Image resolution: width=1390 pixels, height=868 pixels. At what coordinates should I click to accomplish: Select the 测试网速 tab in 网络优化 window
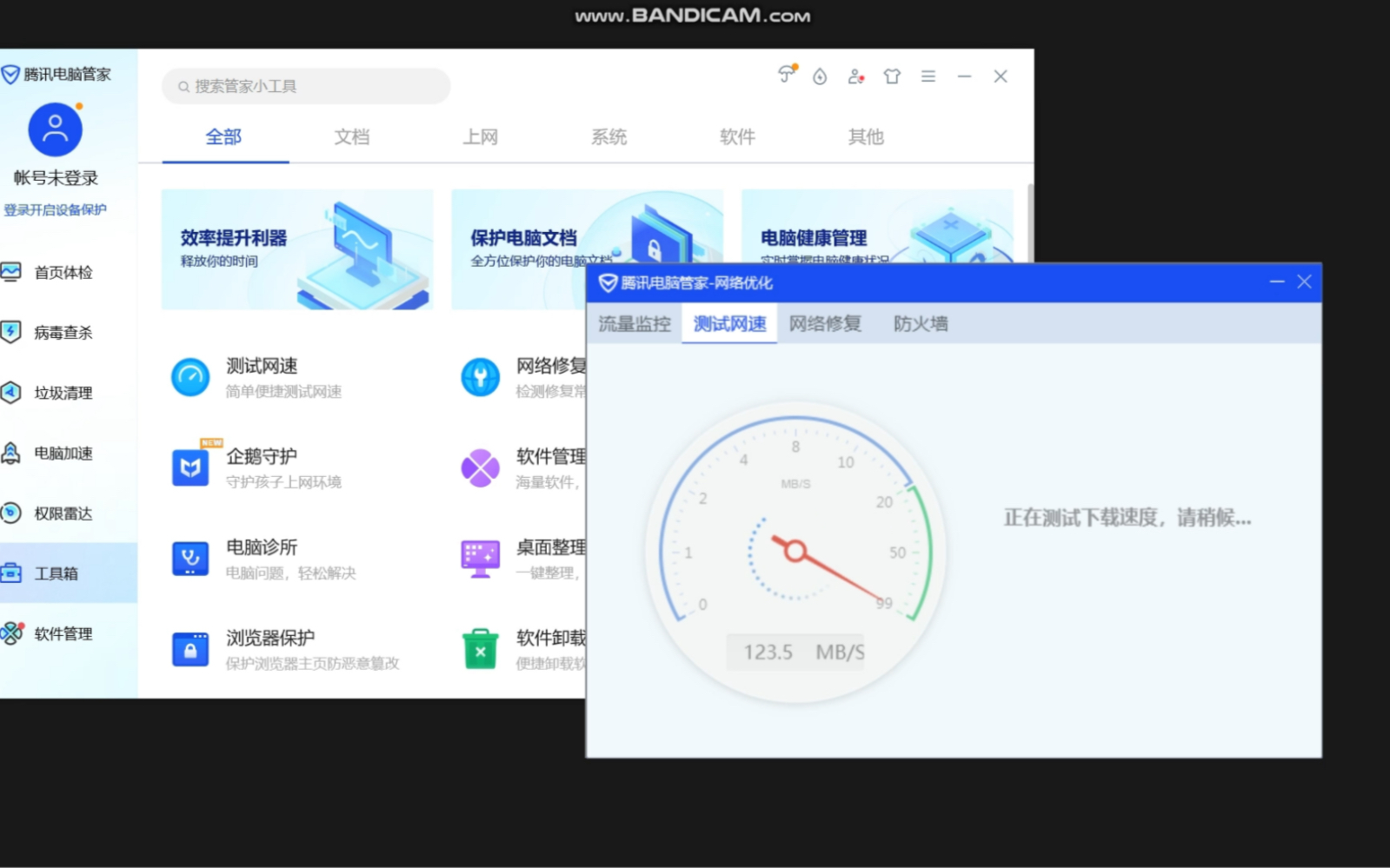coord(729,324)
